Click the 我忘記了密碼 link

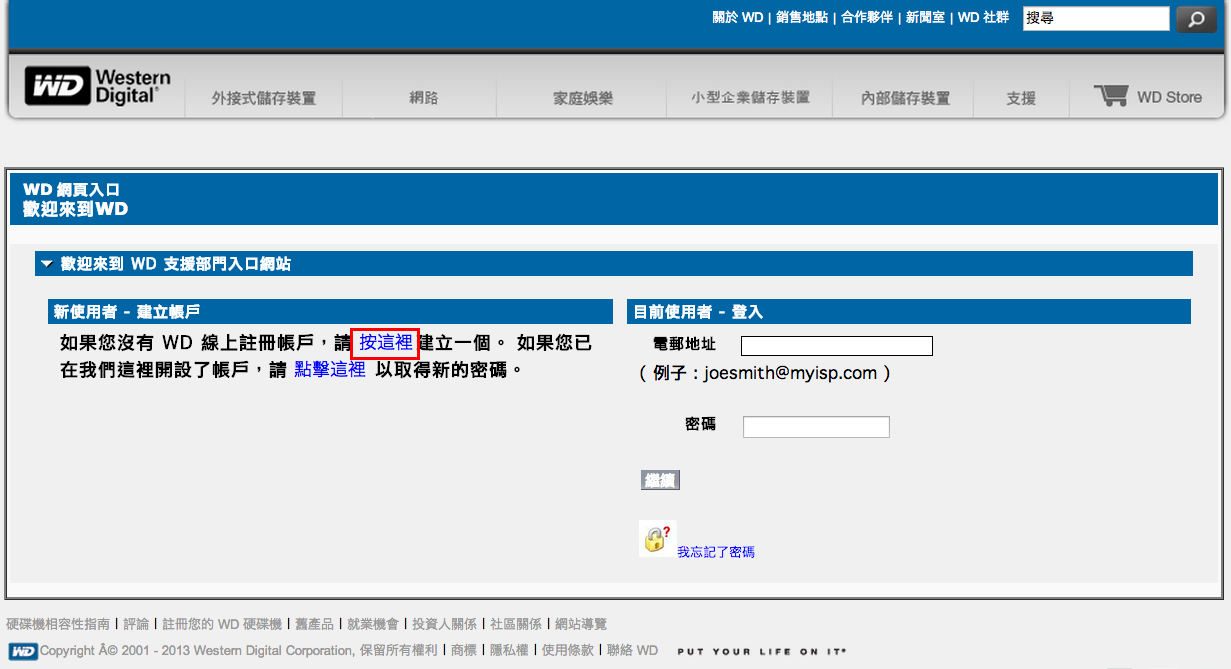[x=716, y=552]
